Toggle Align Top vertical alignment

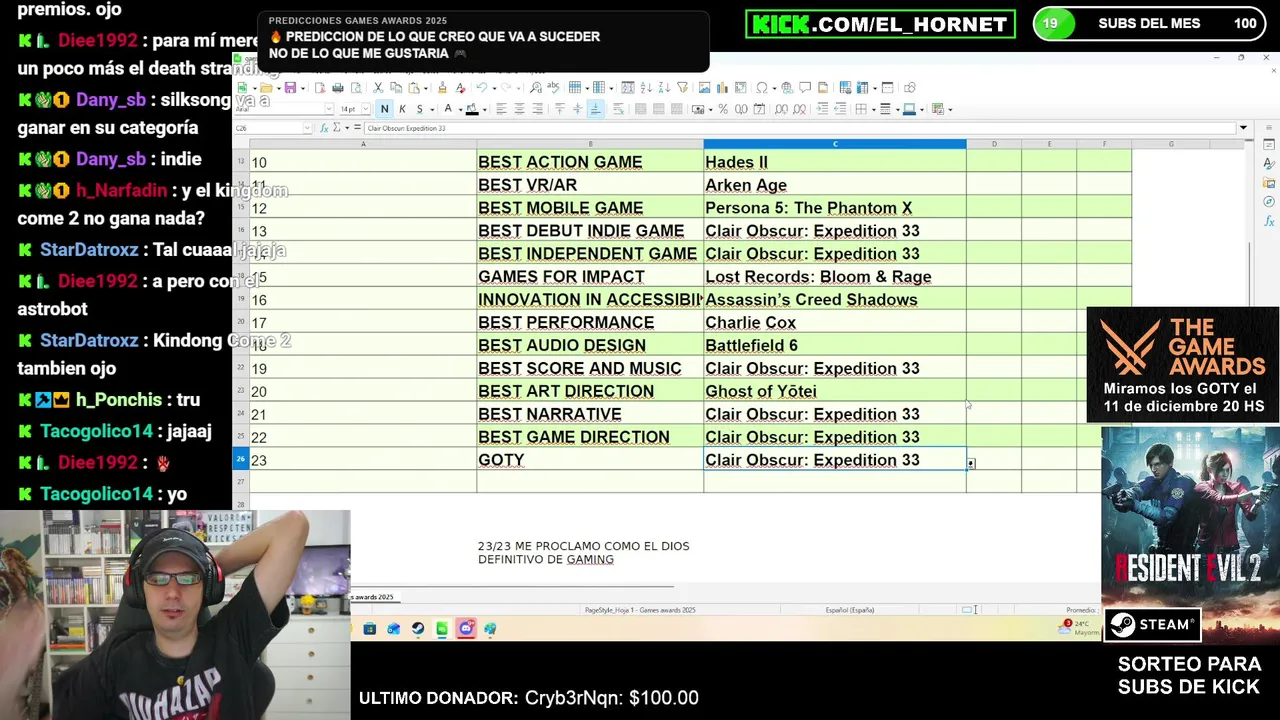560,109
